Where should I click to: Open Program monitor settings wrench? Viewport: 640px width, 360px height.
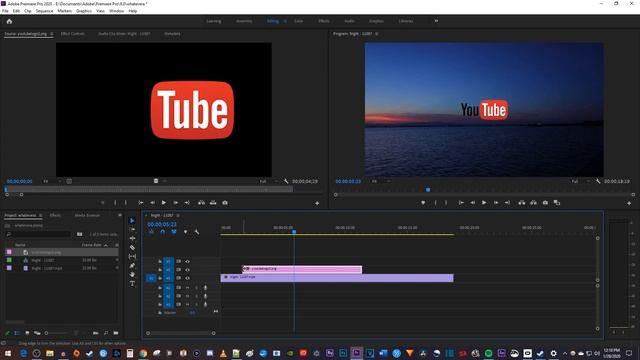click(x=598, y=181)
